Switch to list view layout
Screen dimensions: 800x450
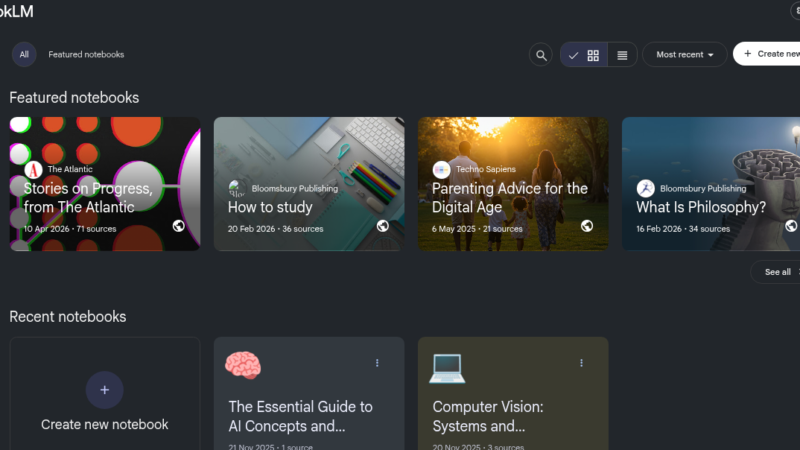(622, 55)
